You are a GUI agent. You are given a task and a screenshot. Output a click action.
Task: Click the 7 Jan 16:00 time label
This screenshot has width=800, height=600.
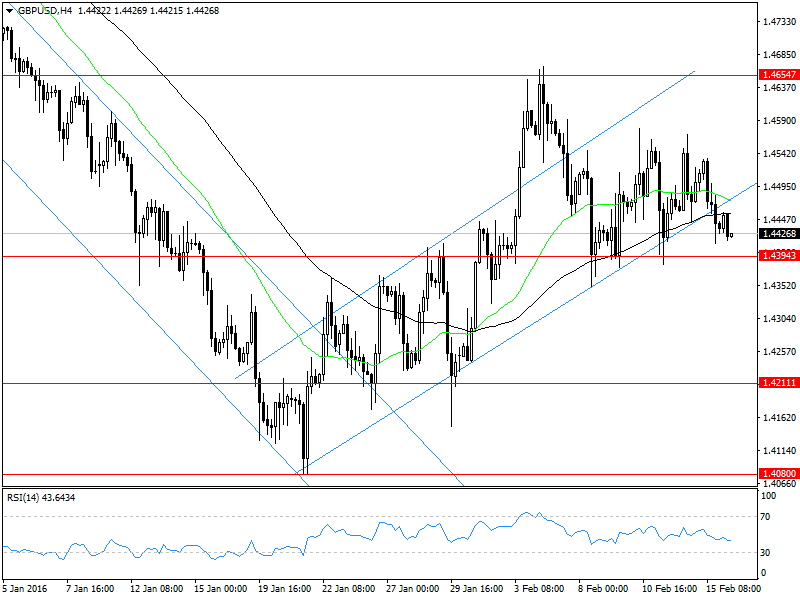90,589
